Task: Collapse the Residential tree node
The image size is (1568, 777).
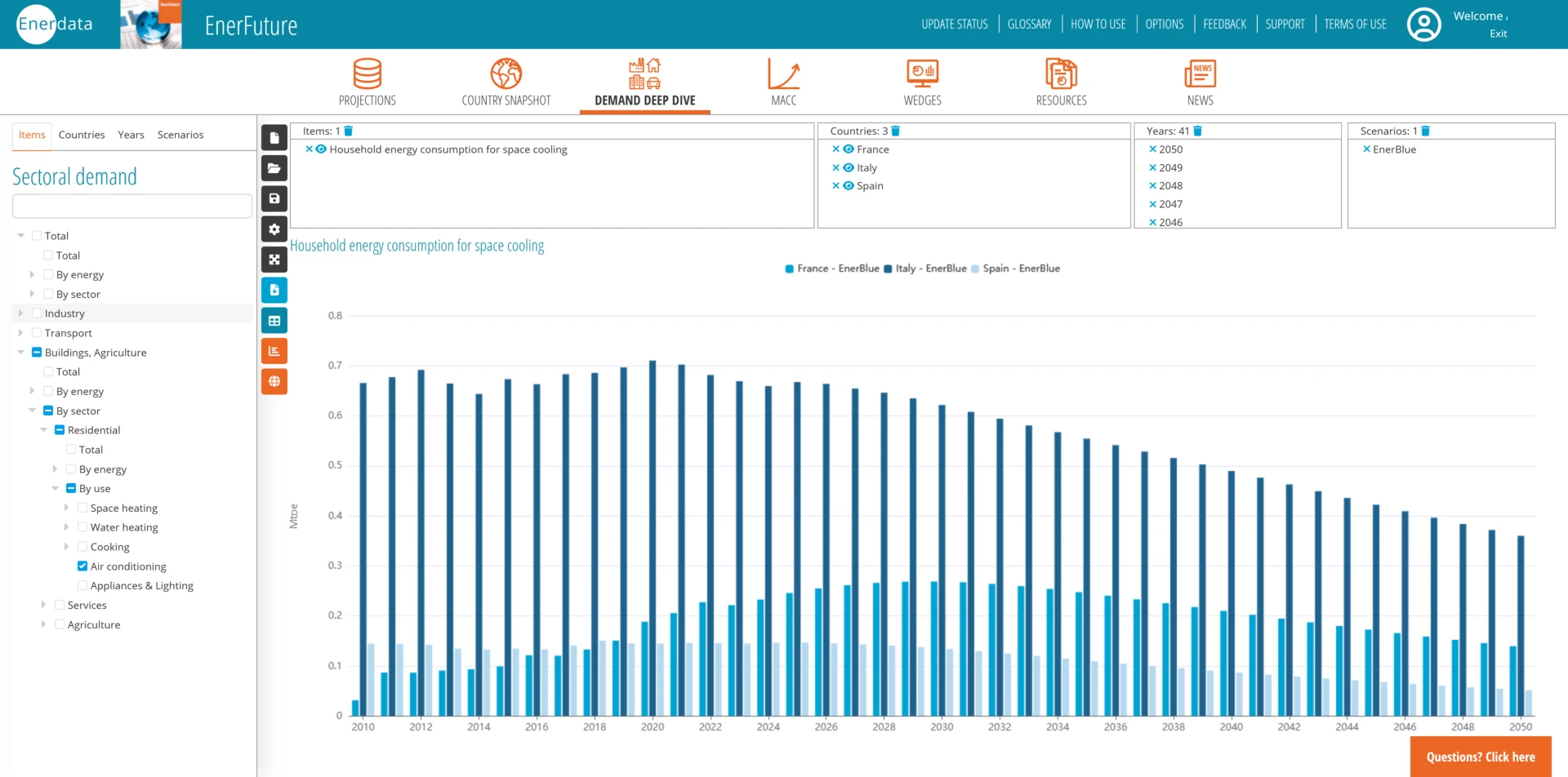Action: pos(43,430)
